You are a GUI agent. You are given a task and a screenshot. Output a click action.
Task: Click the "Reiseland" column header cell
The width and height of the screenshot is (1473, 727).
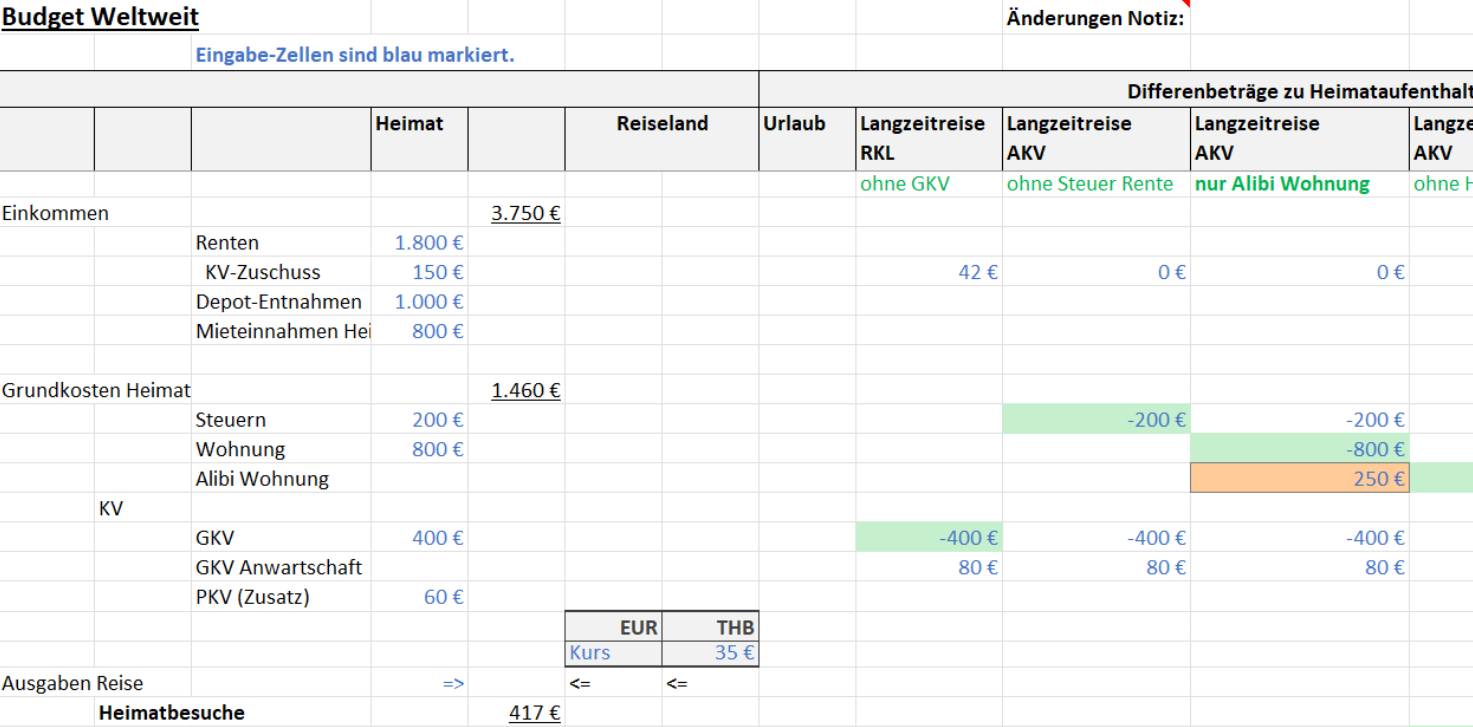click(x=661, y=124)
